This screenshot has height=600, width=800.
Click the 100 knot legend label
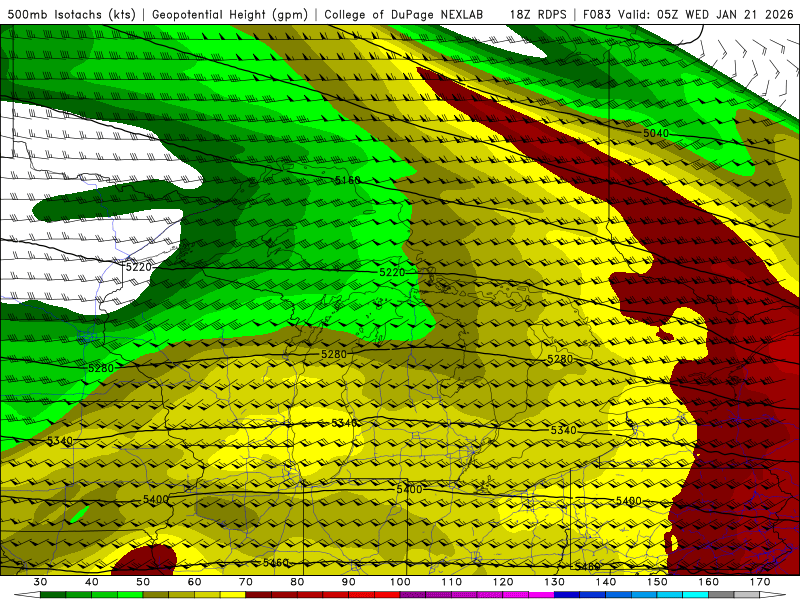point(401,582)
